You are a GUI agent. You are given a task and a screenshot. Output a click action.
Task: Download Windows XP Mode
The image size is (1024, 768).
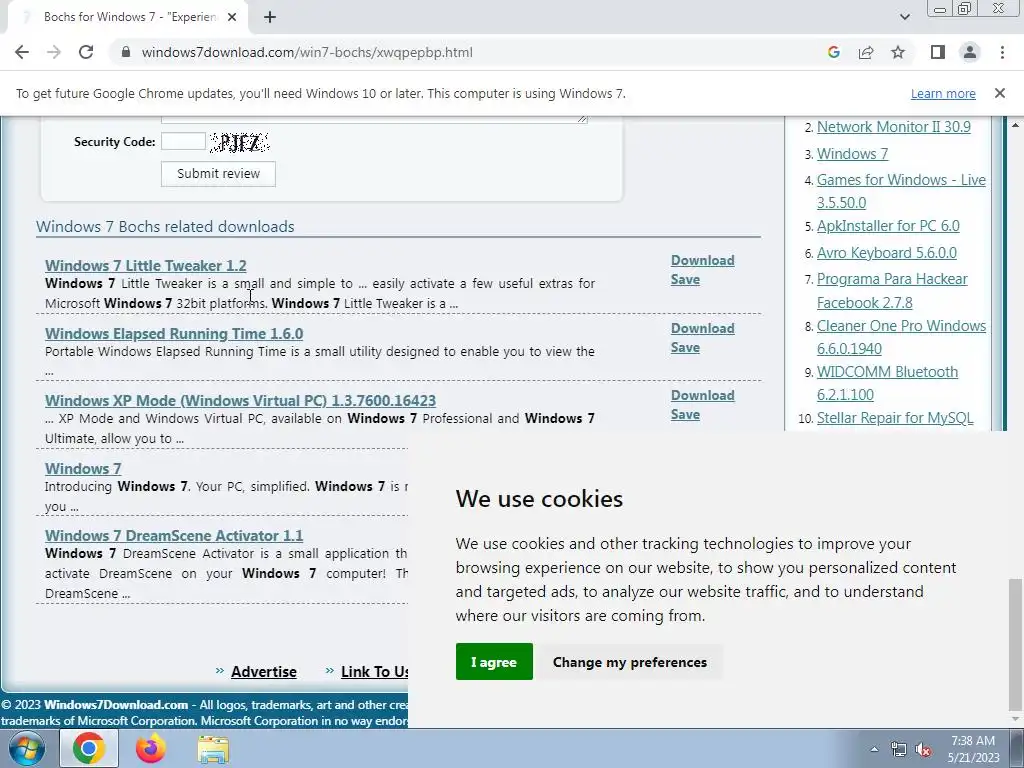703,395
